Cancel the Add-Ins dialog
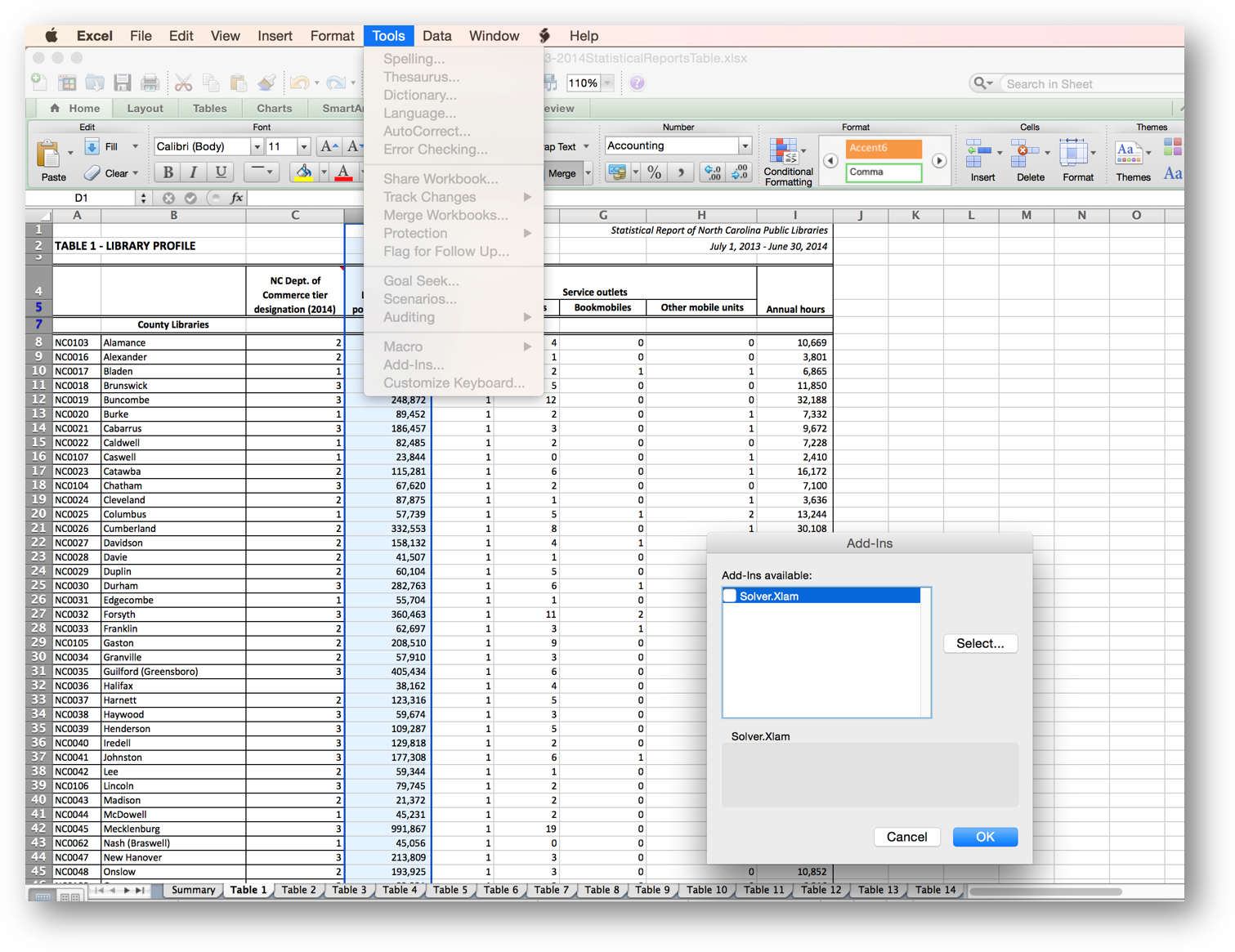Viewport: 1235px width, 952px height. (906, 837)
